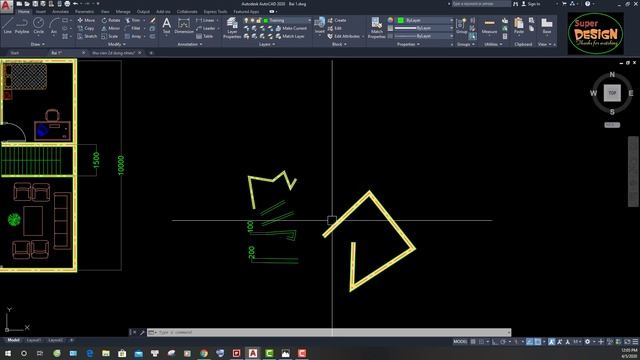Click the help search keyword field
The image size is (640, 360).
point(481,4)
